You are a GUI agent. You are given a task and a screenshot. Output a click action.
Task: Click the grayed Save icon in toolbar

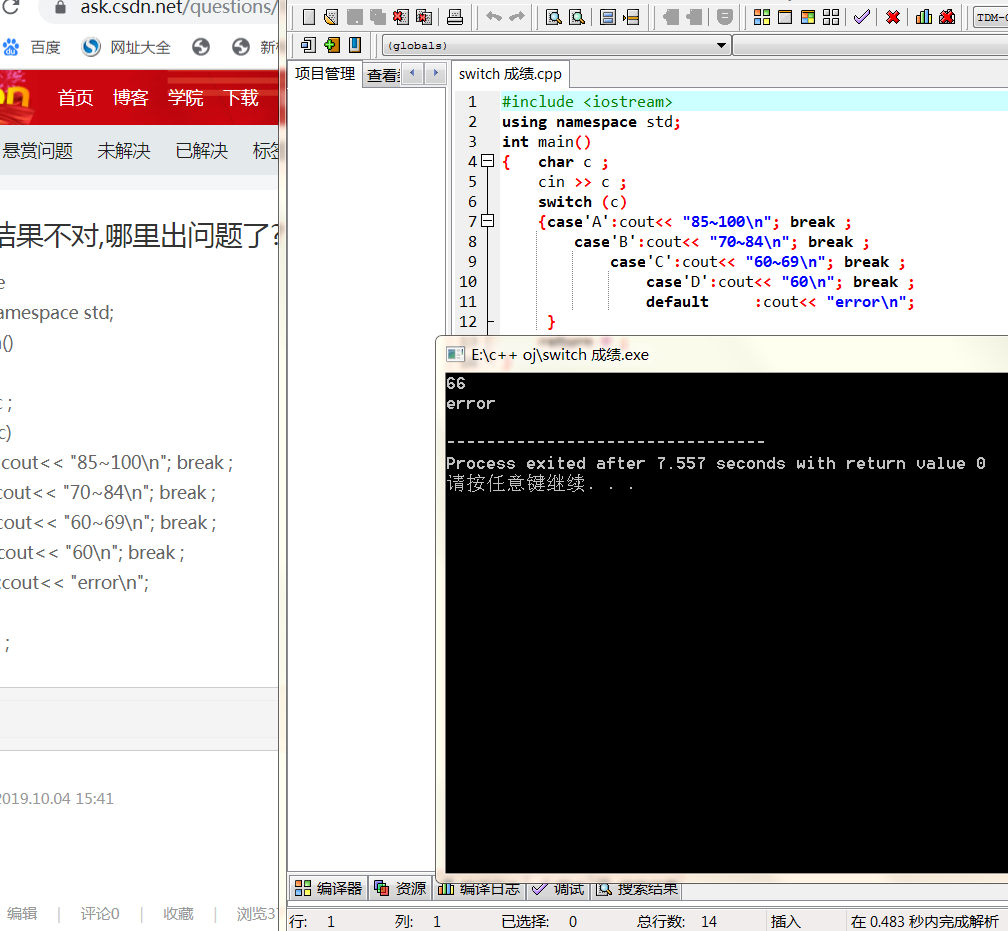[354, 17]
